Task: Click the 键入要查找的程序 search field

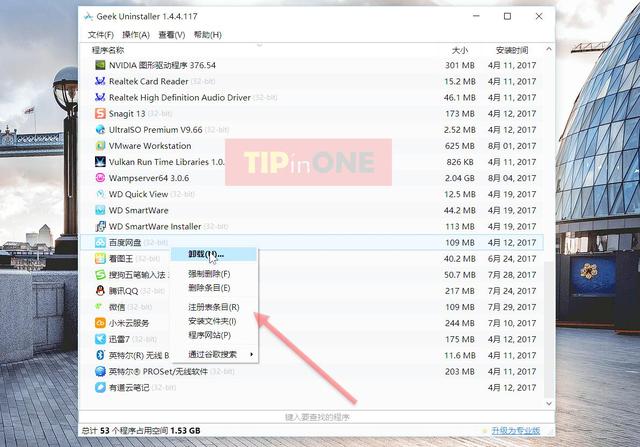Action: pyautogui.click(x=317, y=417)
